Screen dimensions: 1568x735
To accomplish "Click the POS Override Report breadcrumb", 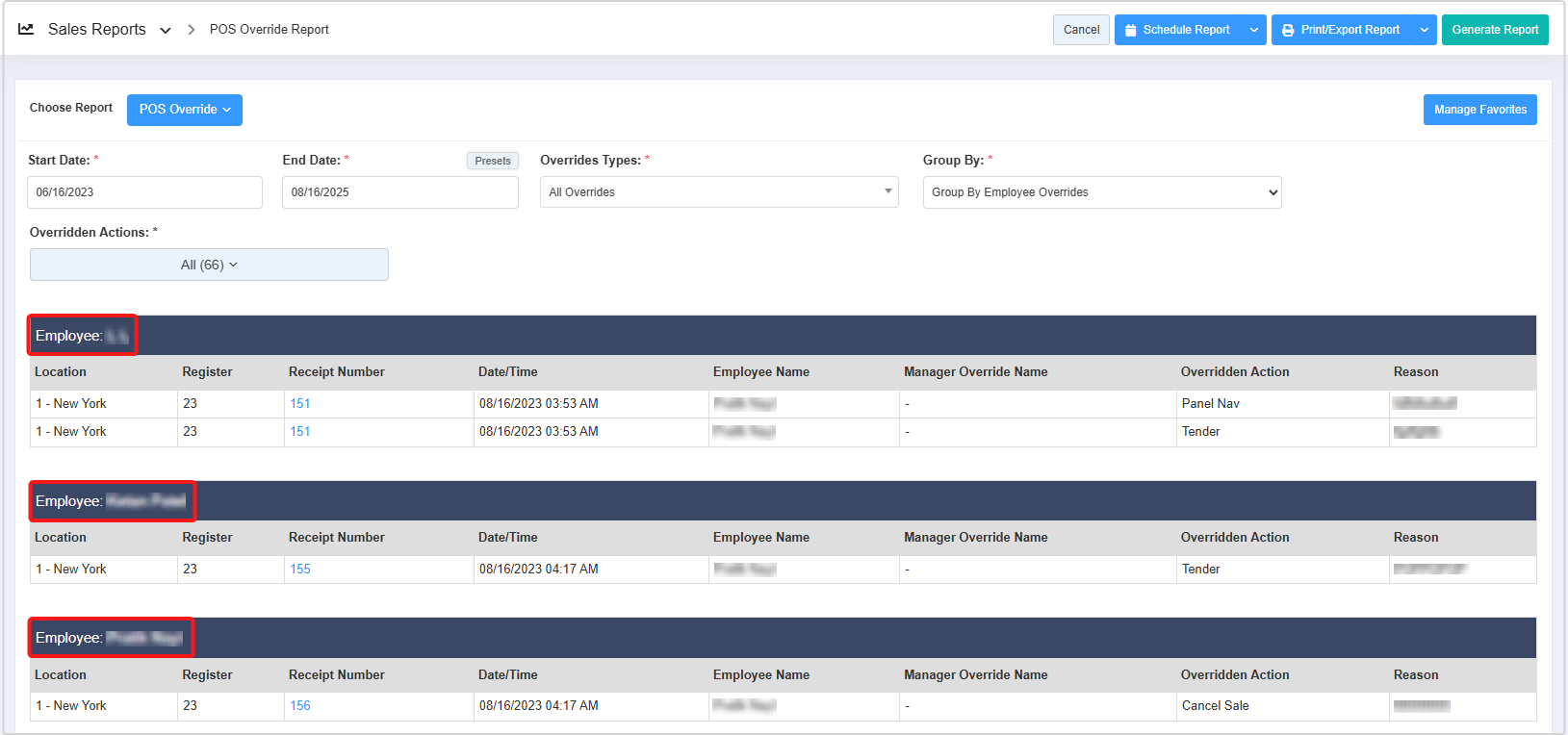I will (x=269, y=30).
